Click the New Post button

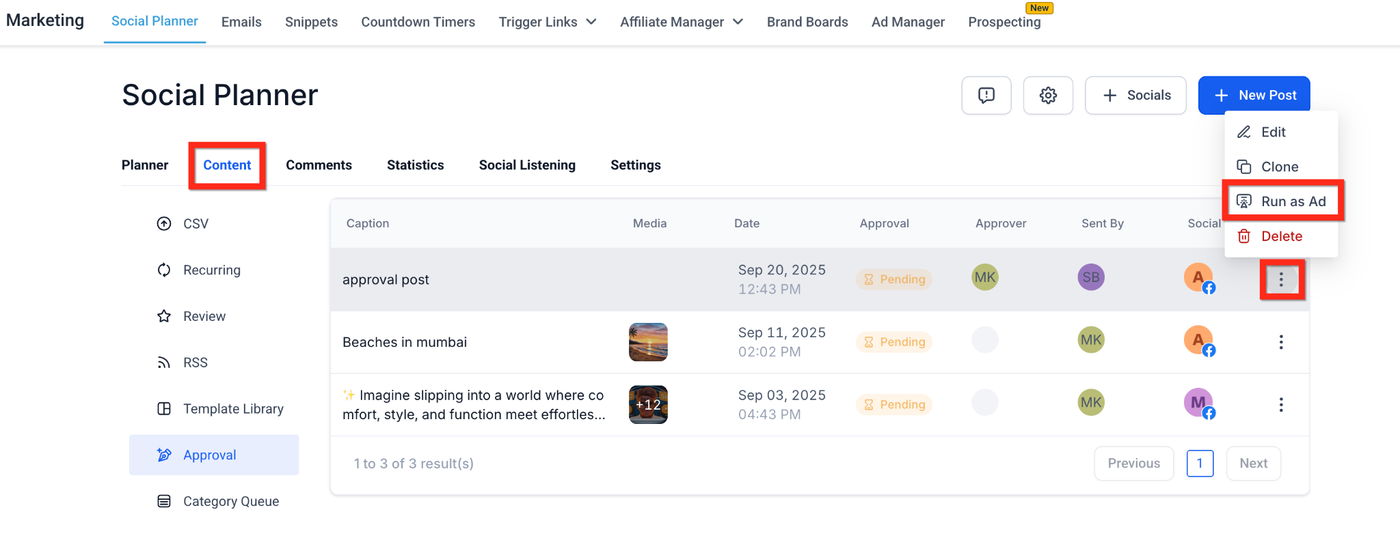[x=1254, y=95]
